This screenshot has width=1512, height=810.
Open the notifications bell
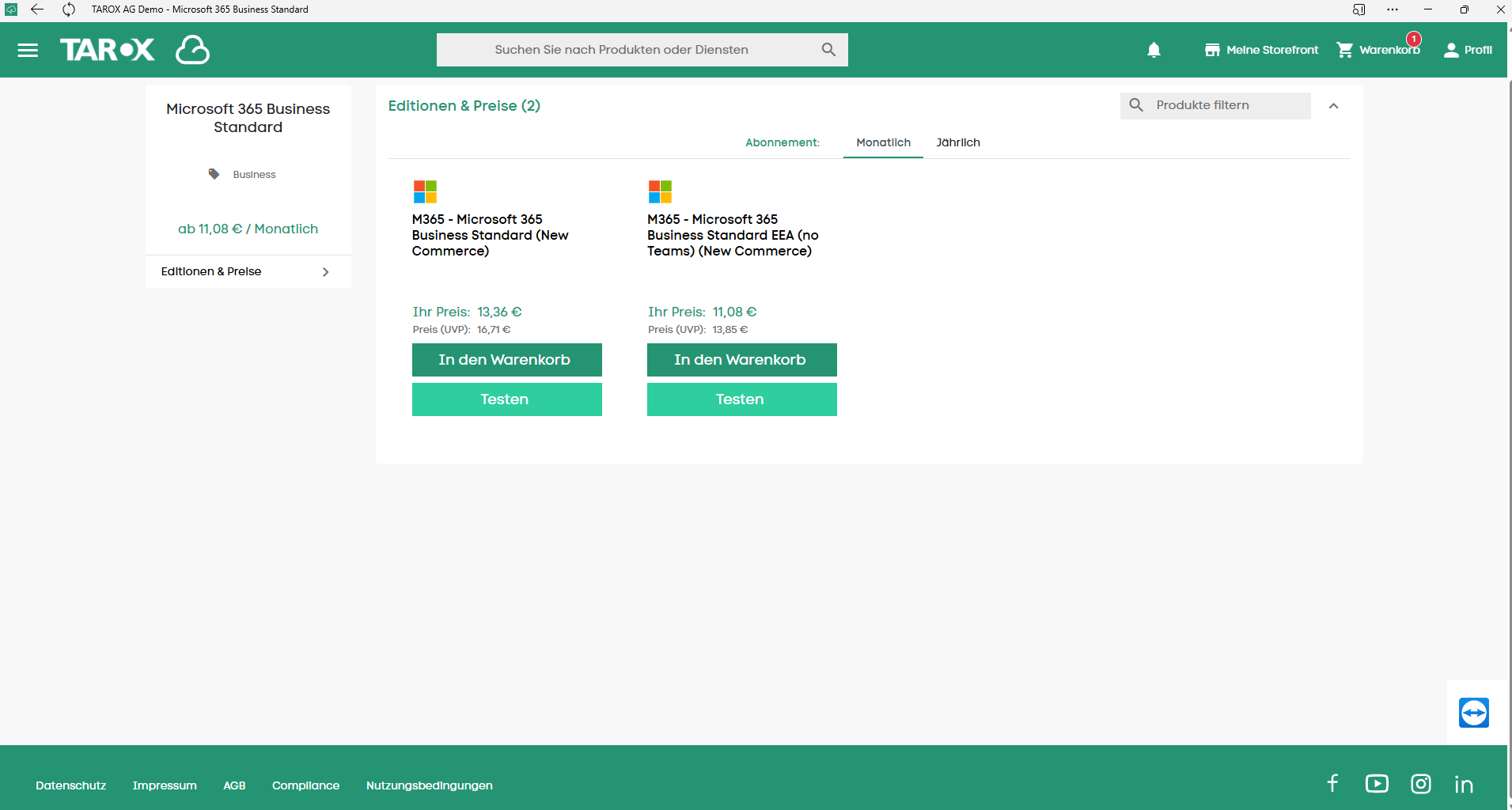(x=1154, y=50)
